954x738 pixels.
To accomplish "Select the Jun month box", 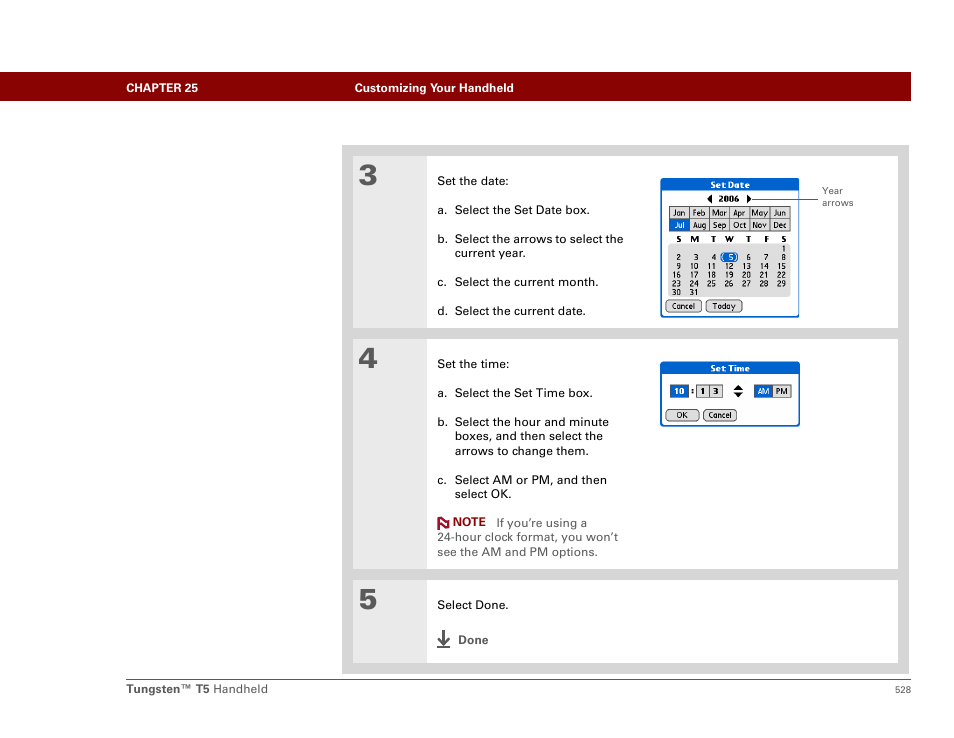I will pyautogui.click(x=780, y=213).
